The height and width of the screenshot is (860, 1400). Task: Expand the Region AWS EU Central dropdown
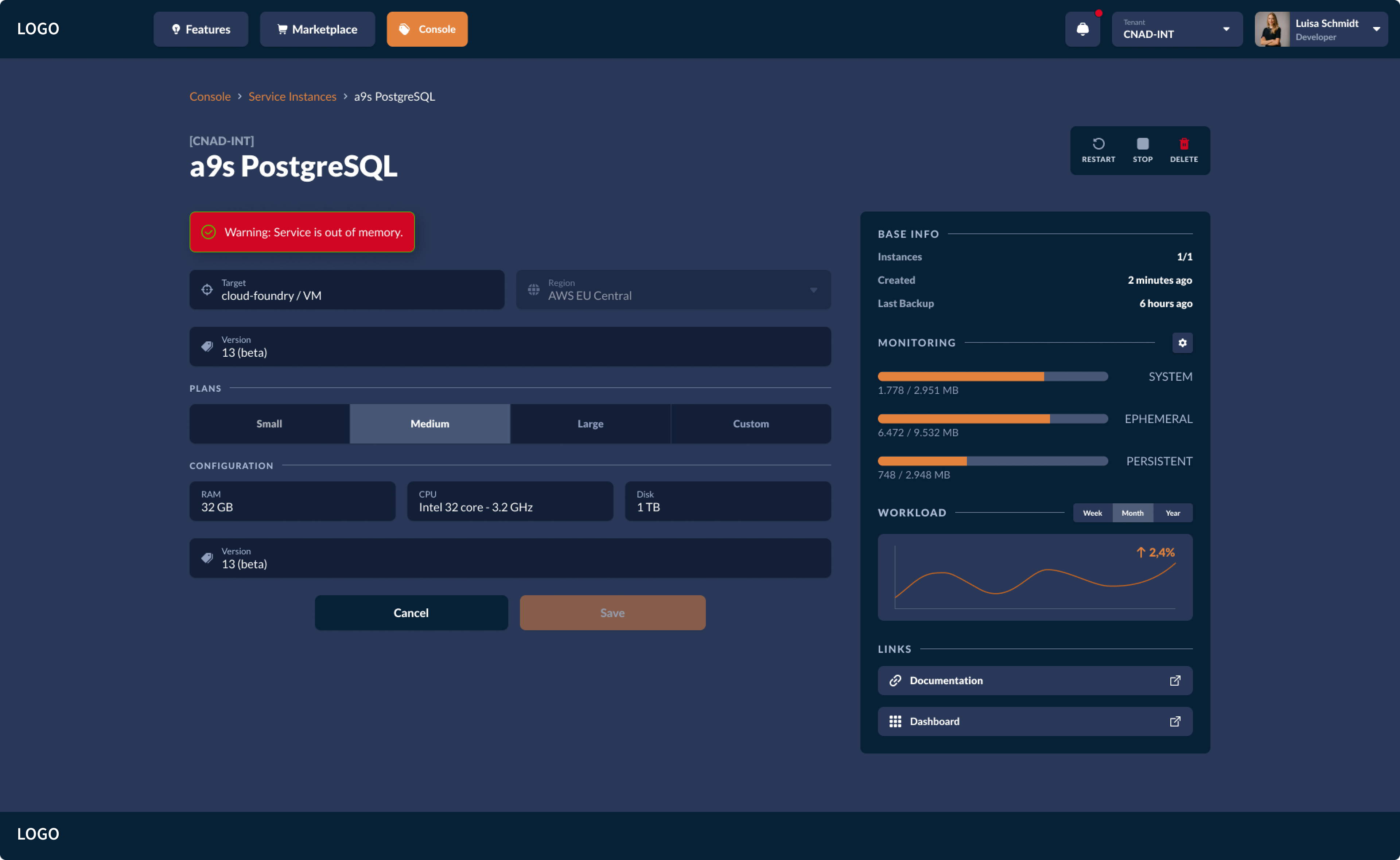click(673, 290)
